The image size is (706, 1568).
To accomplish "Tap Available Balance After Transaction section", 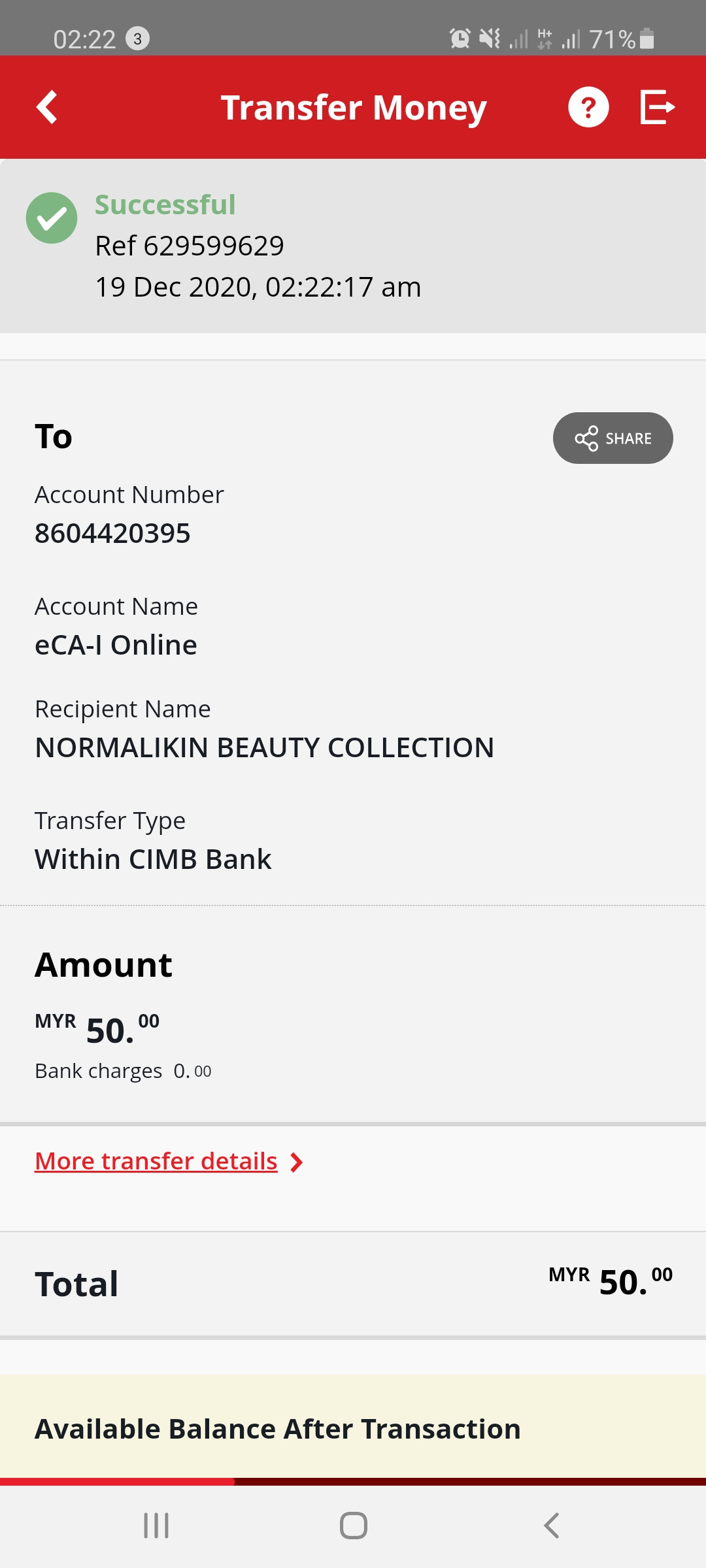I will pos(353,1428).
